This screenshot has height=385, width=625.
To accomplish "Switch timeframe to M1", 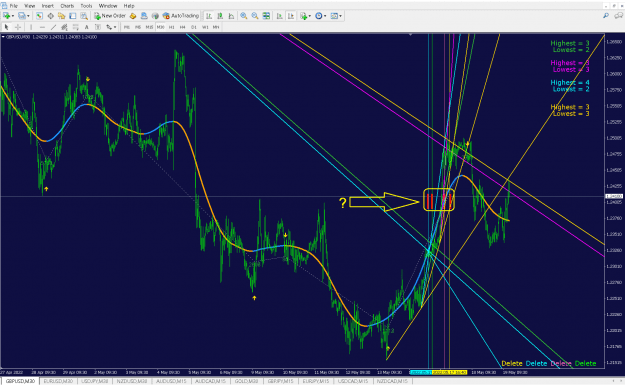I will point(126,27).
